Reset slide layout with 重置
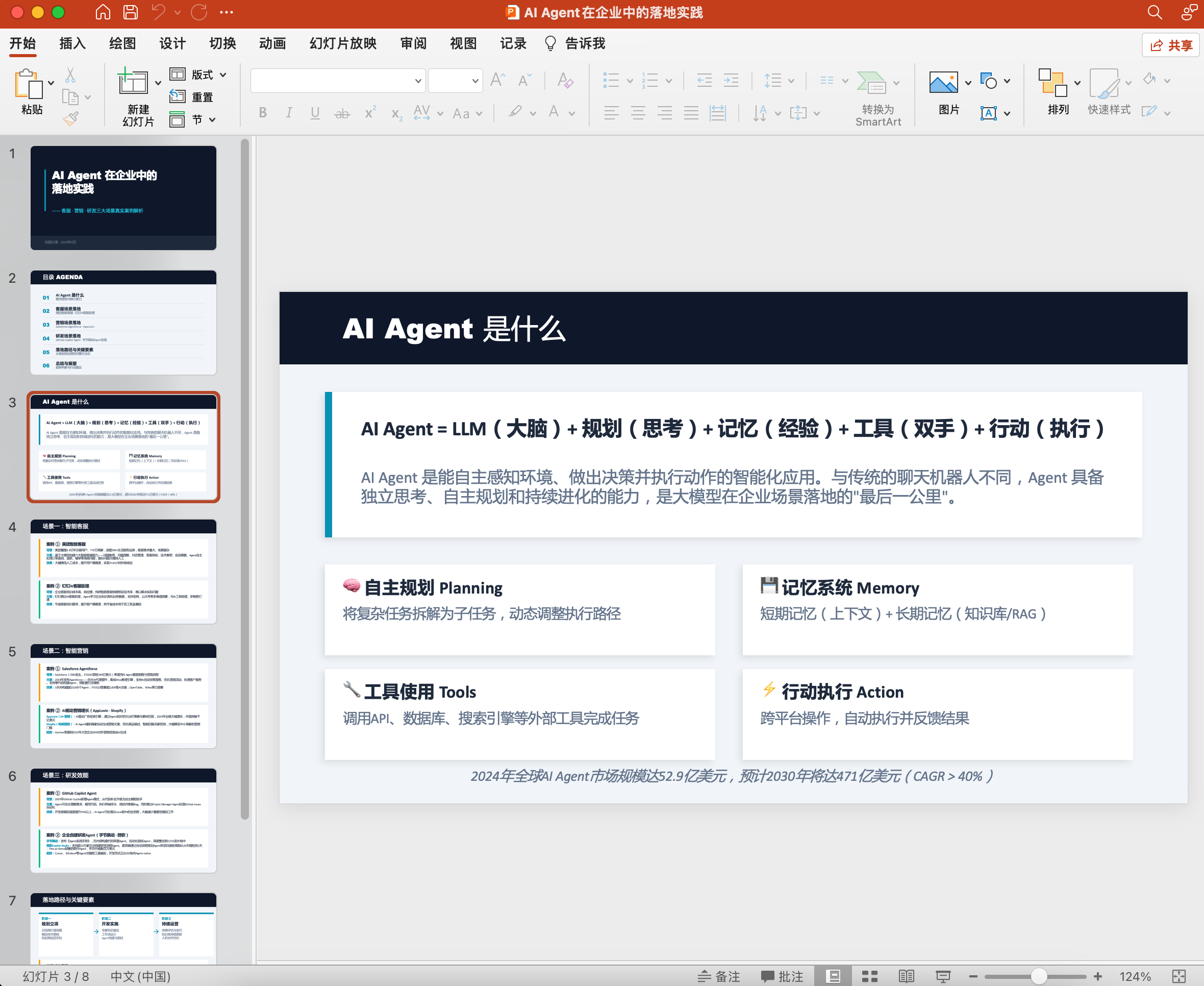 tap(193, 96)
